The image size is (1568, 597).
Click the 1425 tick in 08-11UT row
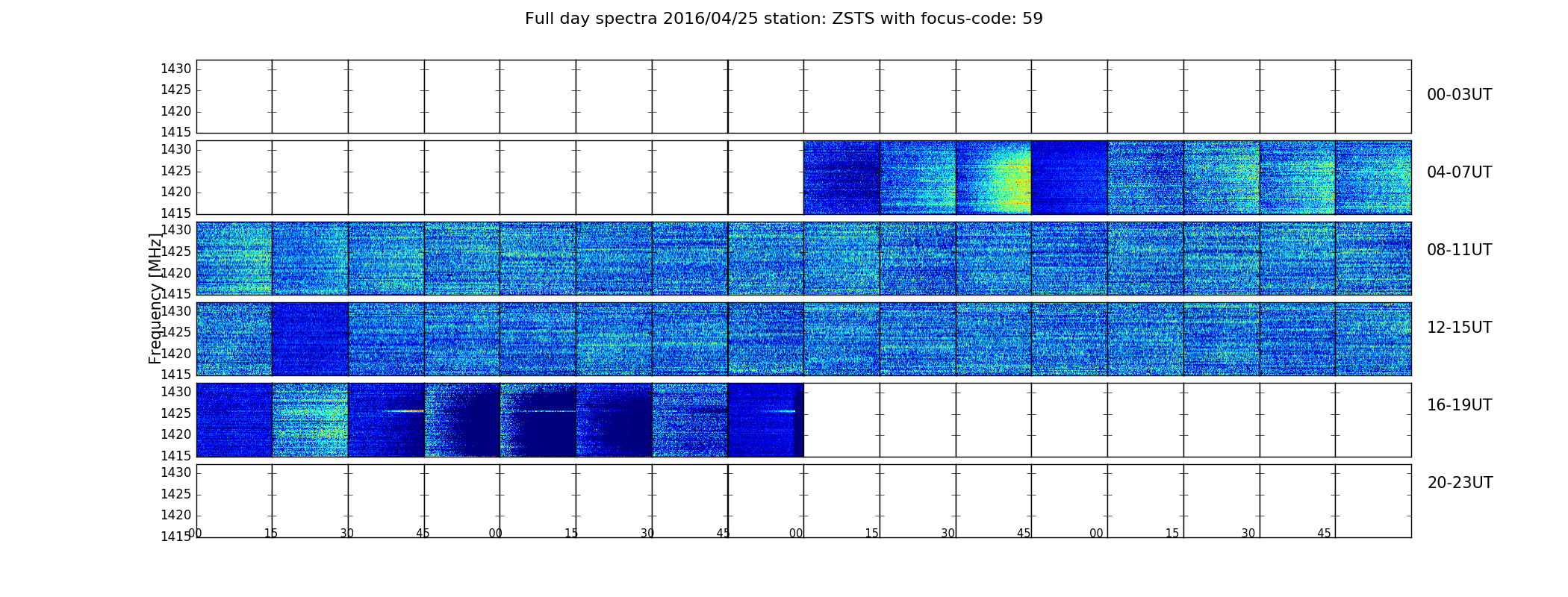tap(176, 251)
